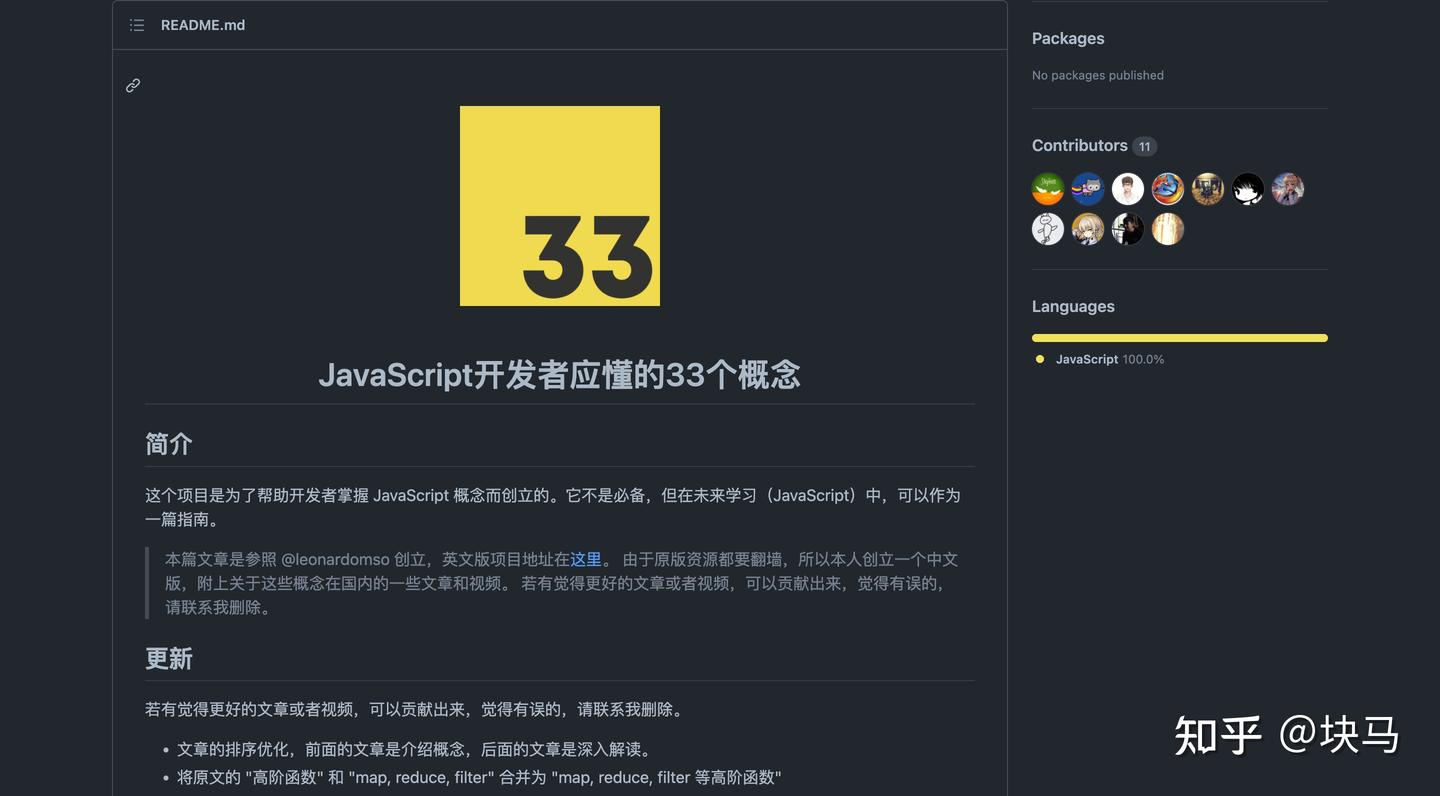Open the Nyan cat contributor avatar
The image size is (1440, 796).
click(1087, 188)
